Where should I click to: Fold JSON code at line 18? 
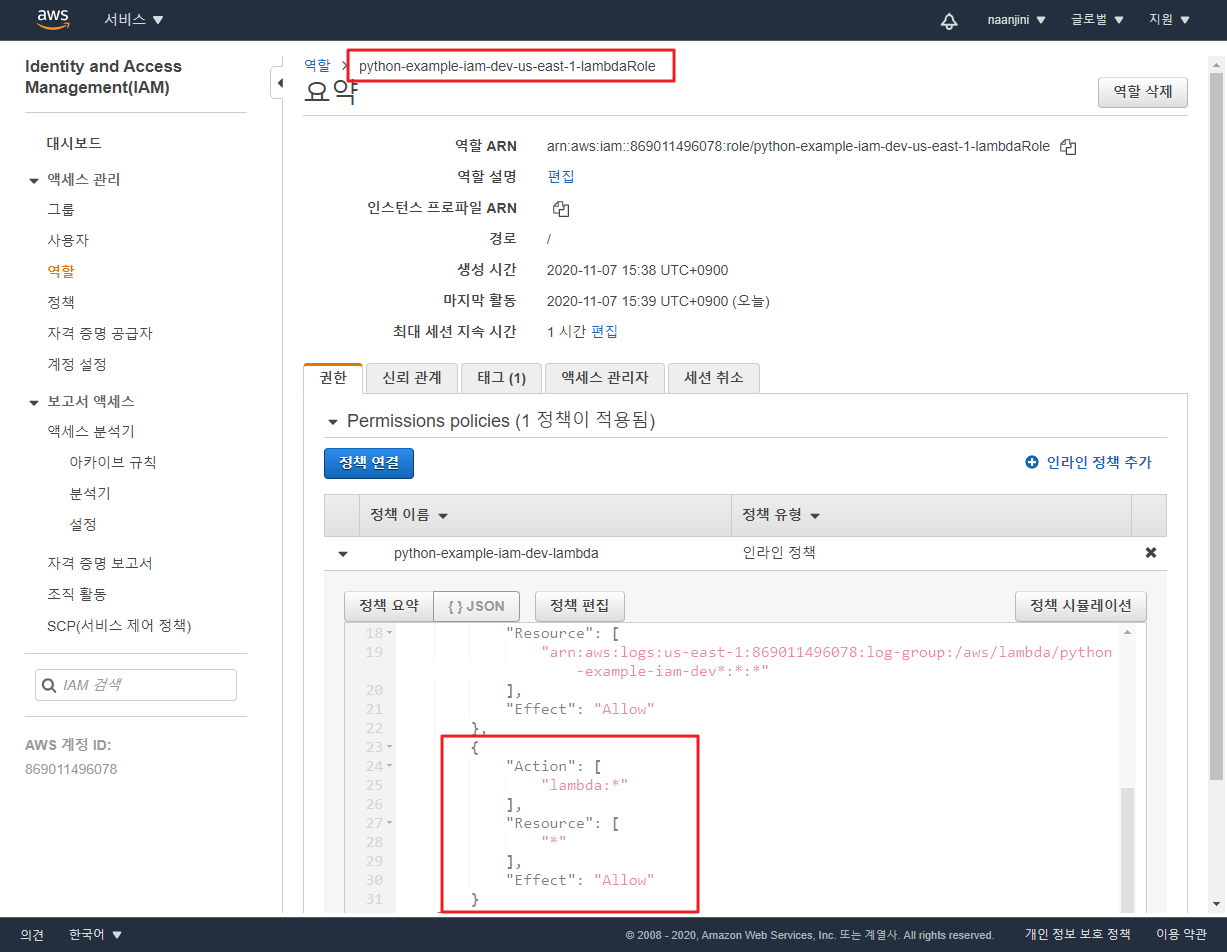(390, 634)
